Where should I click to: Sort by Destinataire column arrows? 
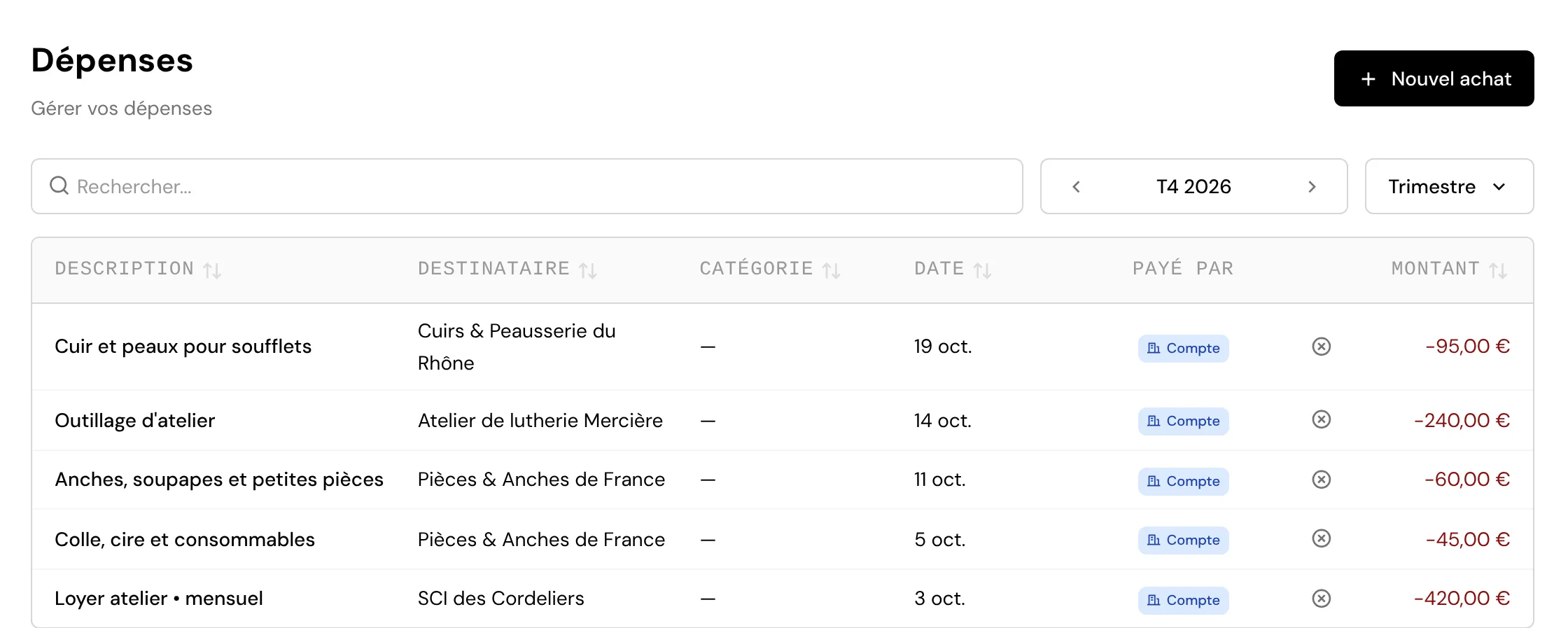click(x=588, y=270)
